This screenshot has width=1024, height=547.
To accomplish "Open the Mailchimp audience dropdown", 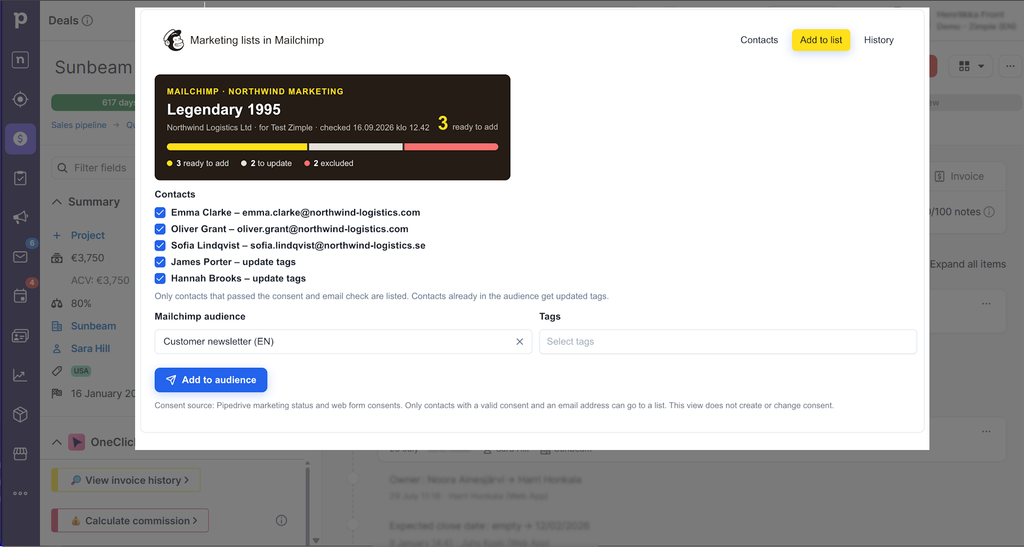I will (x=343, y=341).
